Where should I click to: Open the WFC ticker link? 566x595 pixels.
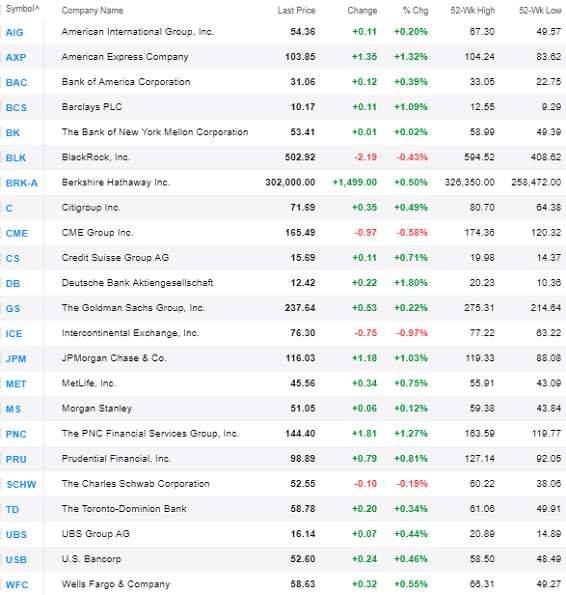pos(17,584)
